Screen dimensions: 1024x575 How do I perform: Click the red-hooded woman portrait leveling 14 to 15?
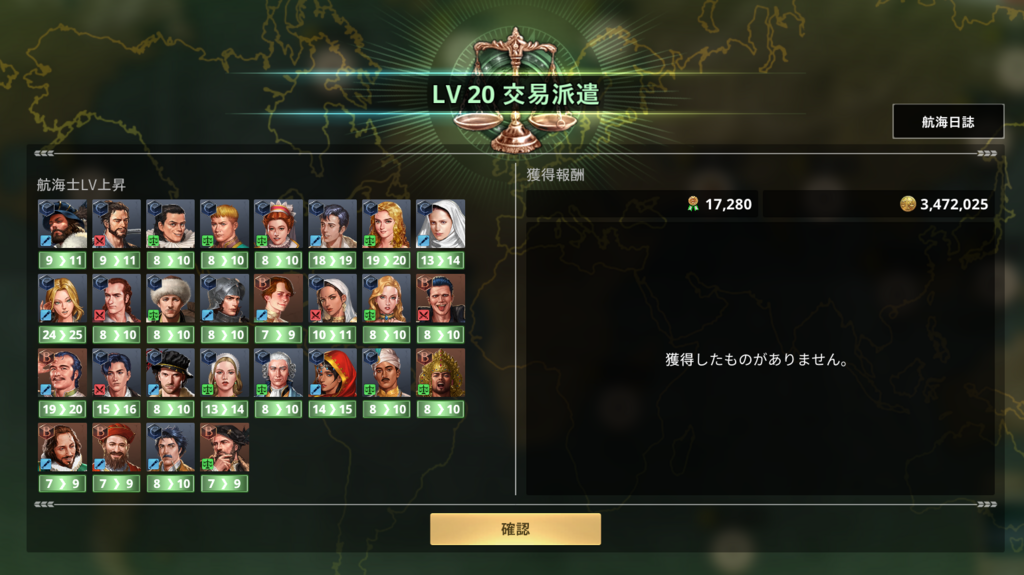[x=332, y=373]
